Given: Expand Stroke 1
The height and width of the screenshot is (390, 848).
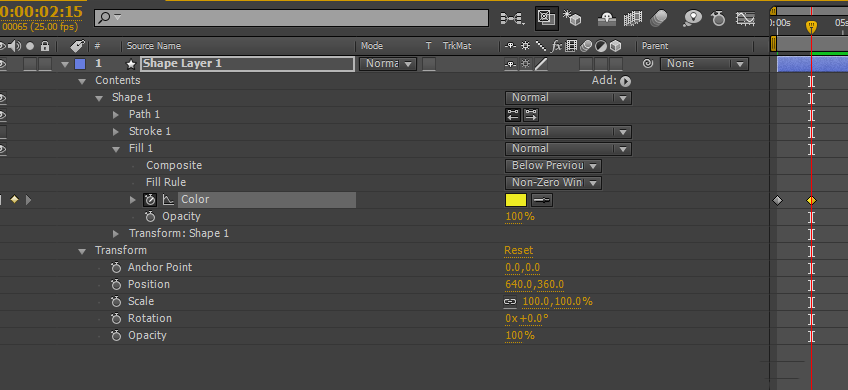Looking at the screenshot, I should [116, 132].
